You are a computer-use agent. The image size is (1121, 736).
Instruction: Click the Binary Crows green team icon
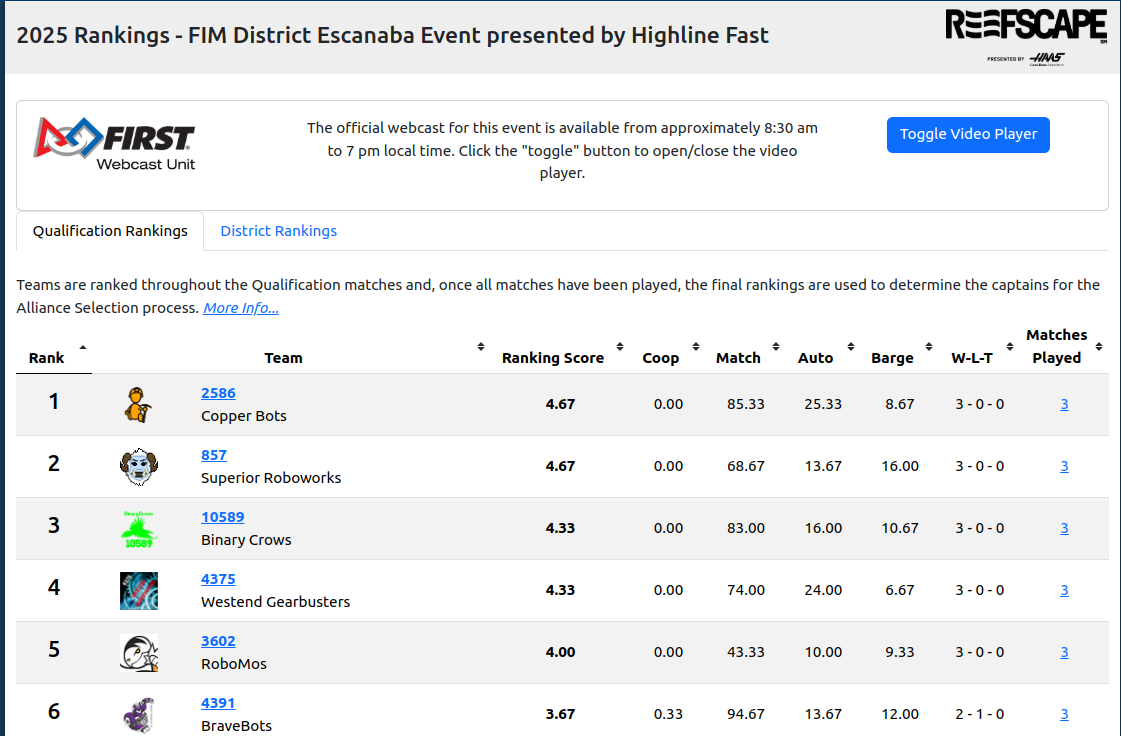coord(138,529)
